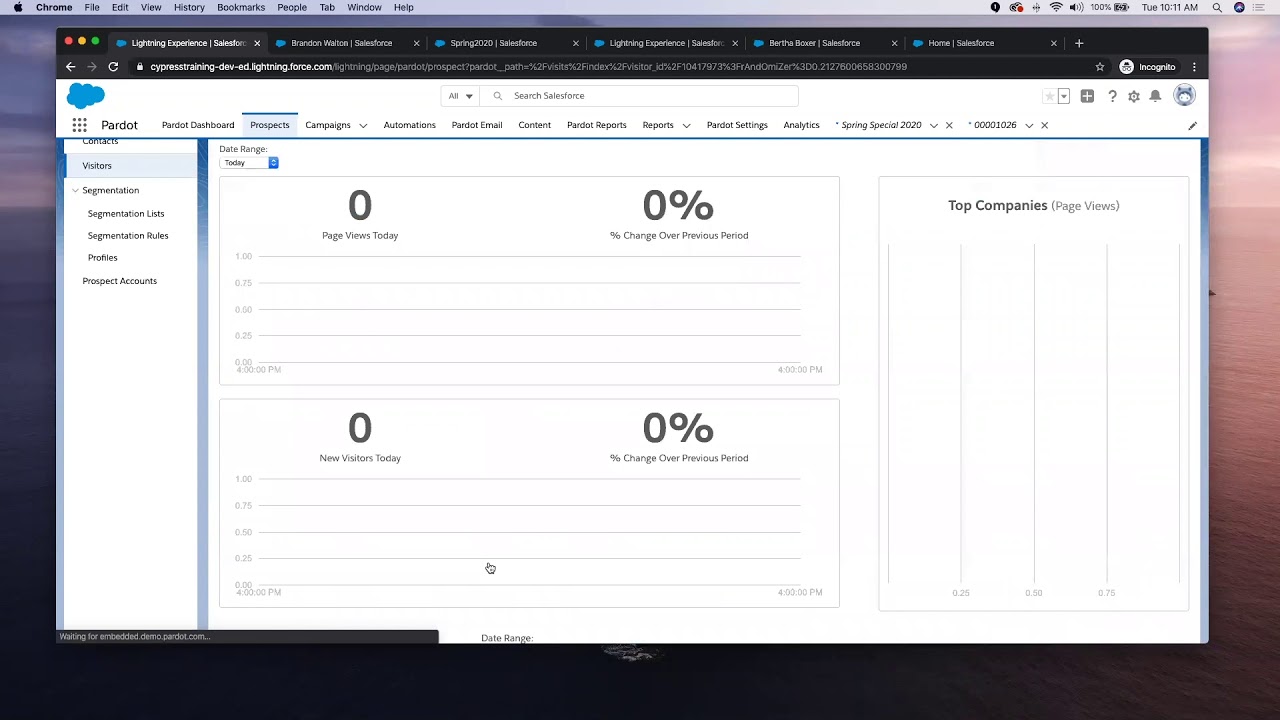Click the edit navigation pencil icon

[1192, 126]
